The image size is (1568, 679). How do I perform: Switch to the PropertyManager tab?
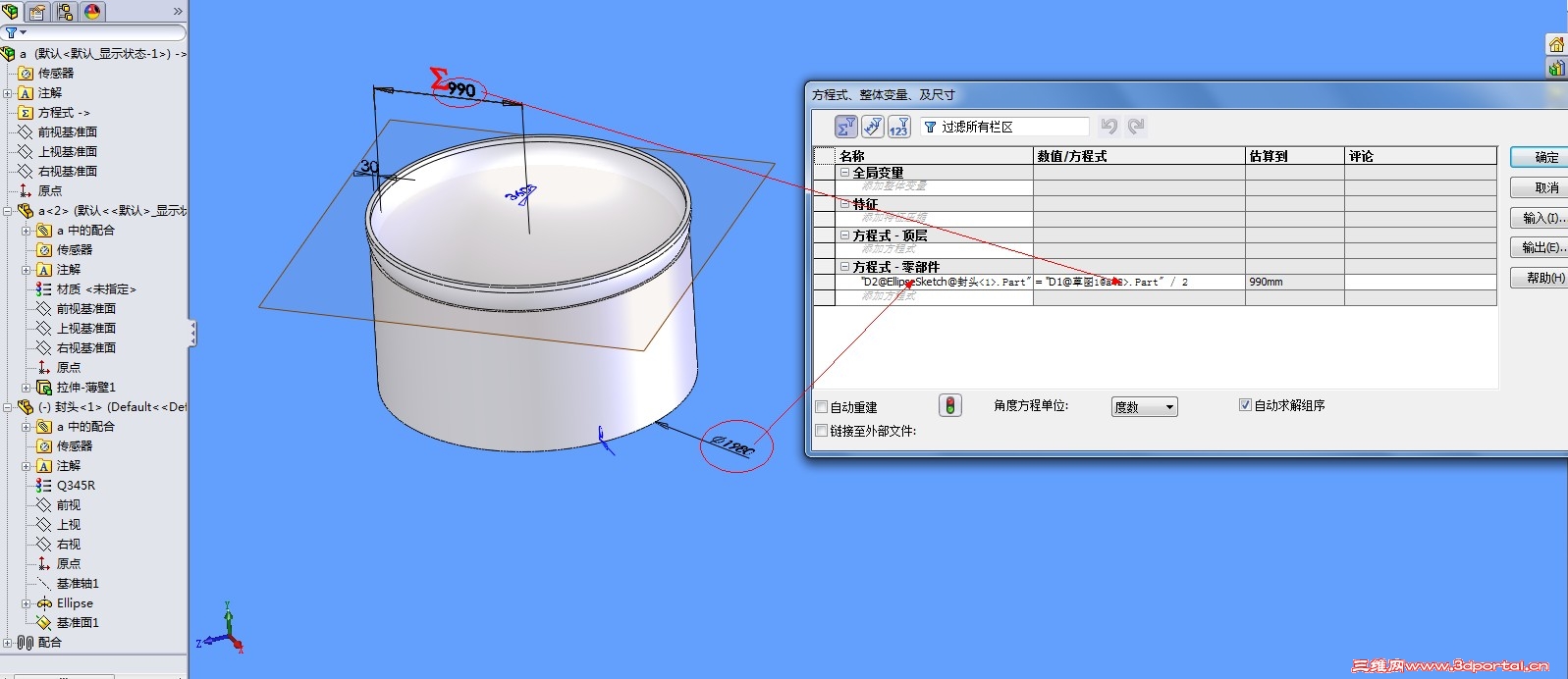36,12
